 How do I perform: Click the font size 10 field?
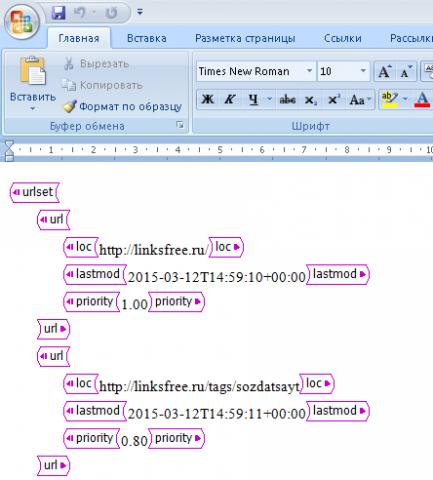pyautogui.click(x=337, y=71)
